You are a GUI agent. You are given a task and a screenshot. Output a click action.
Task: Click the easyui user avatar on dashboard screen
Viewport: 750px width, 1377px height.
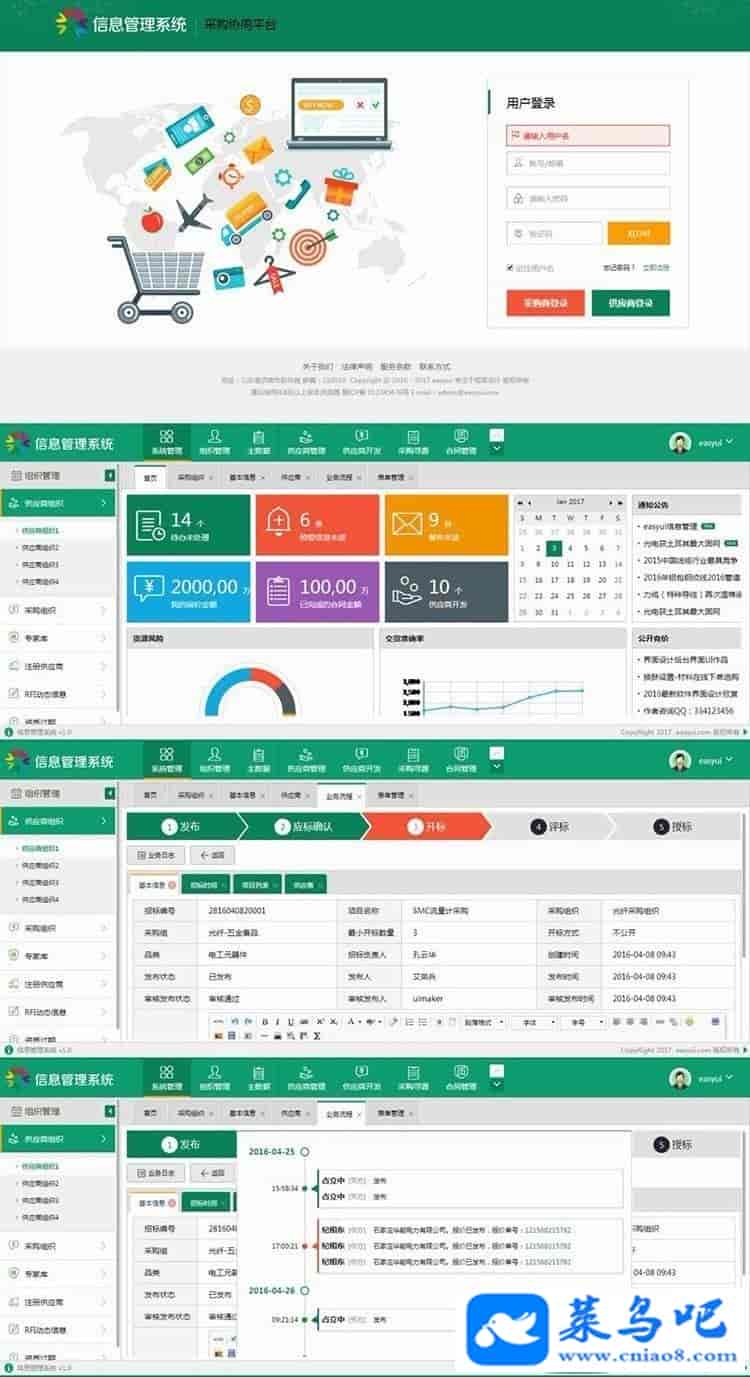click(680, 443)
